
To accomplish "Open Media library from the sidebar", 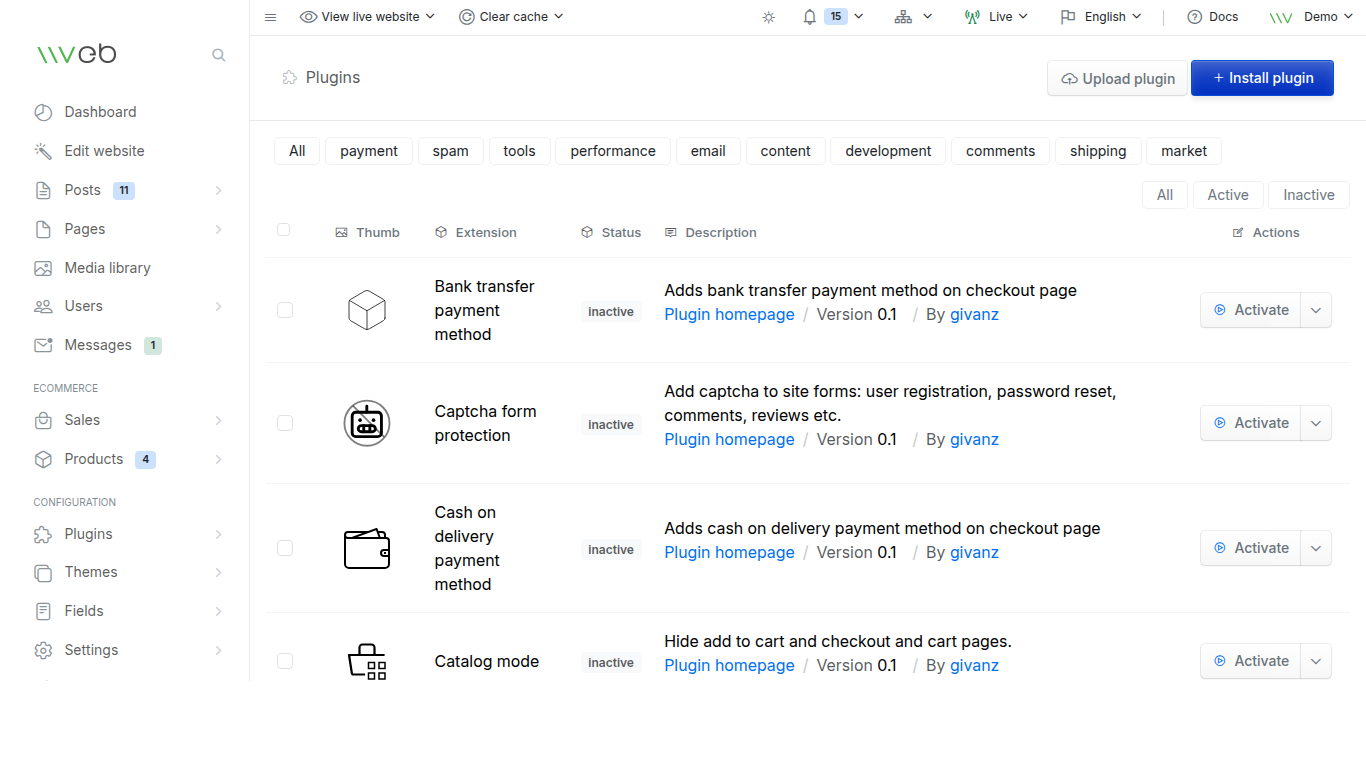I will click(x=107, y=268).
